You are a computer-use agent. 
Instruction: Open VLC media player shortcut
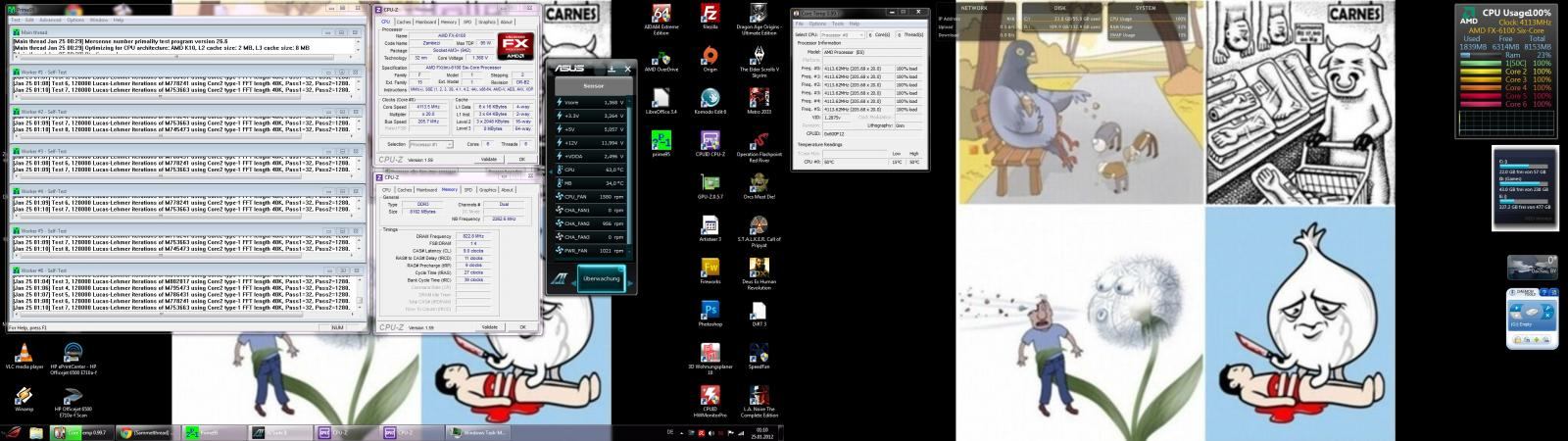pyautogui.click(x=24, y=356)
